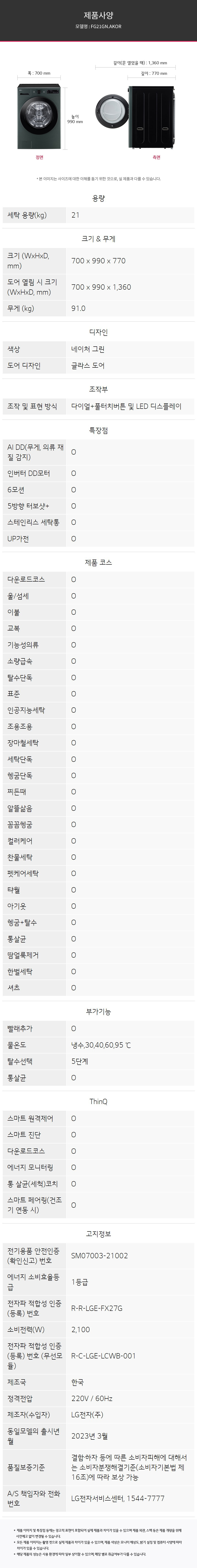197x1568 pixels.
Task: Select the 네이처 그린 color value
Action: click(88, 349)
